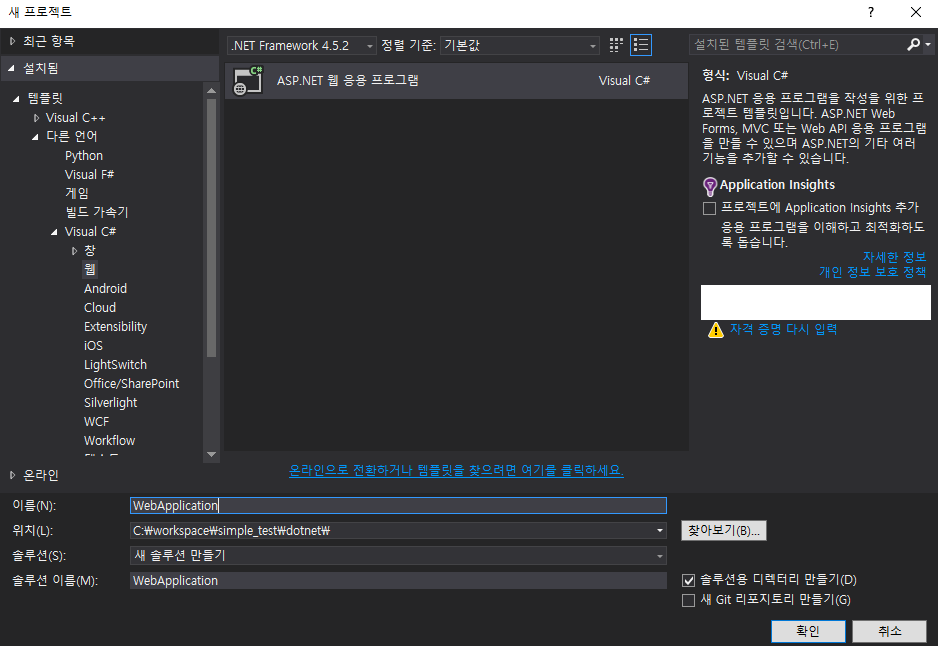Collapse the Visual C# node

(x=54, y=232)
